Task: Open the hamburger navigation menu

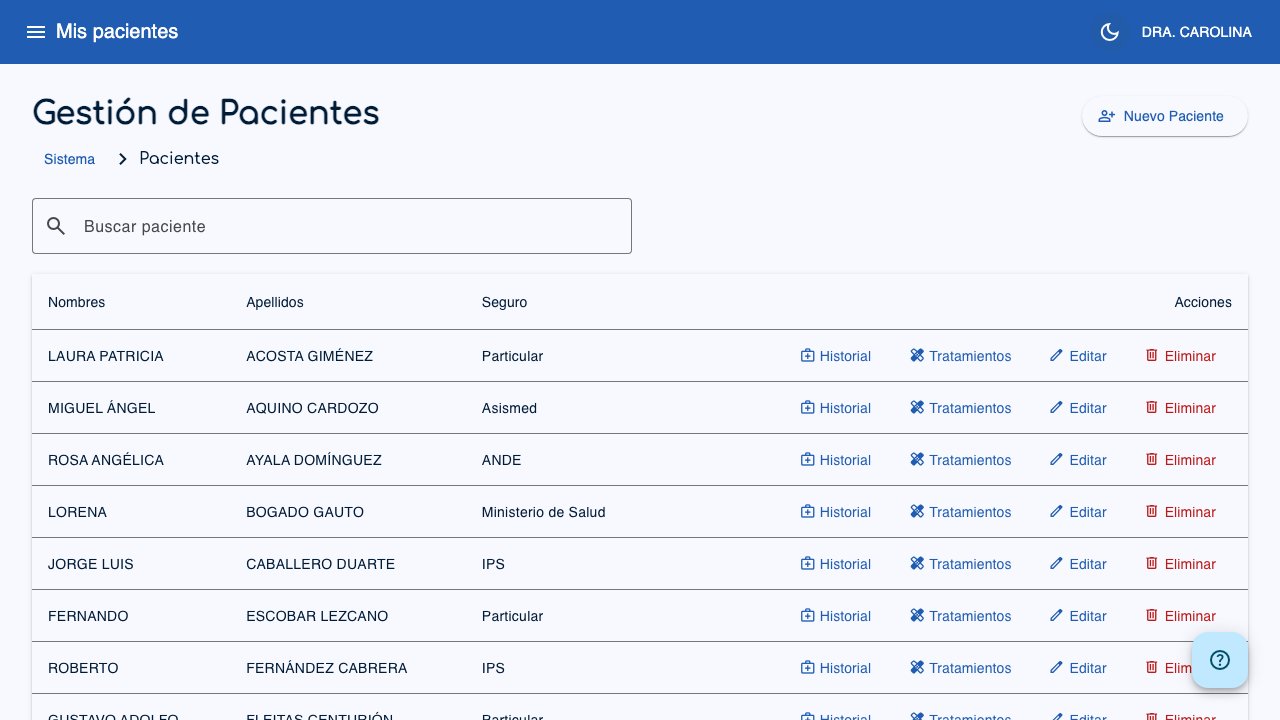Action: point(36,32)
